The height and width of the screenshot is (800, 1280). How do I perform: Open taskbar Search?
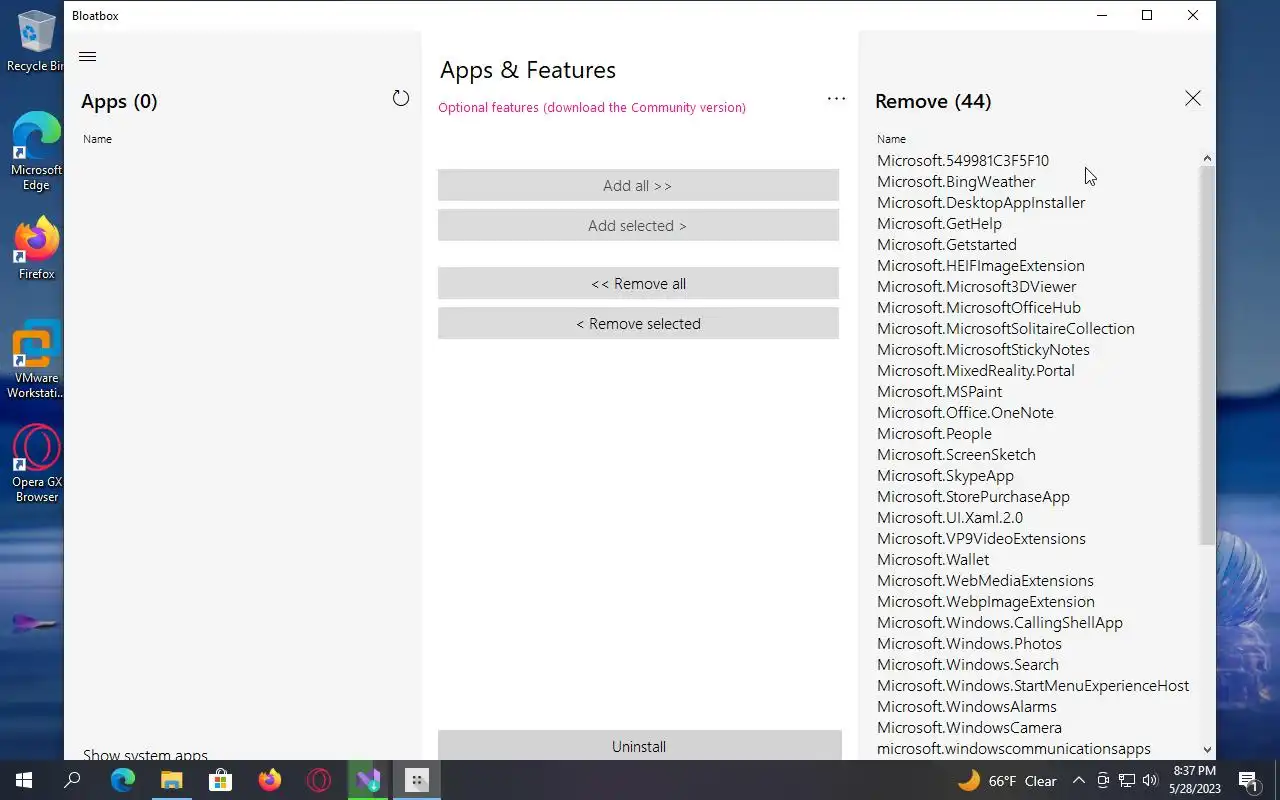72,780
